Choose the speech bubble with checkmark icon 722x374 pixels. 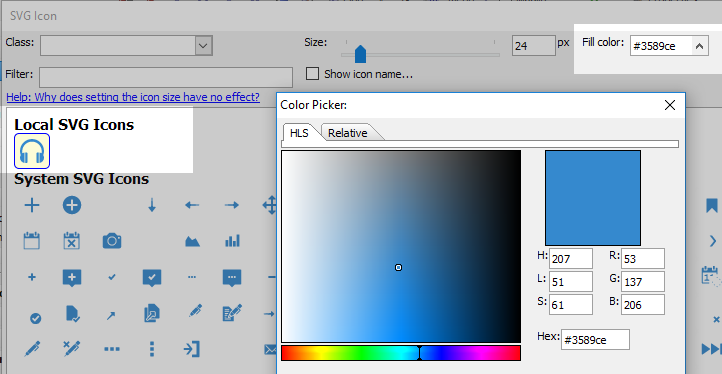152,278
